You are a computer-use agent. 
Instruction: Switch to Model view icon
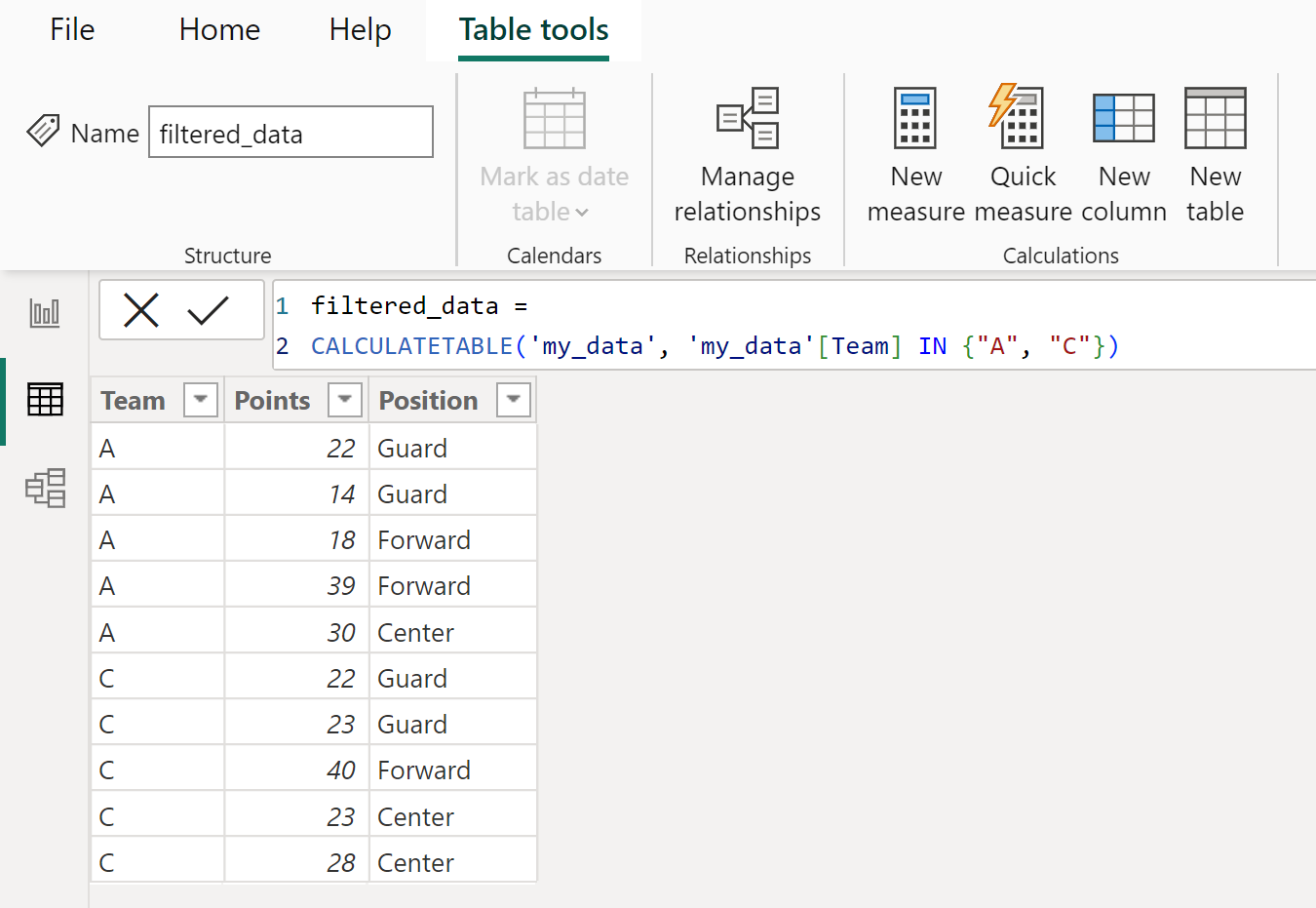click(46, 488)
